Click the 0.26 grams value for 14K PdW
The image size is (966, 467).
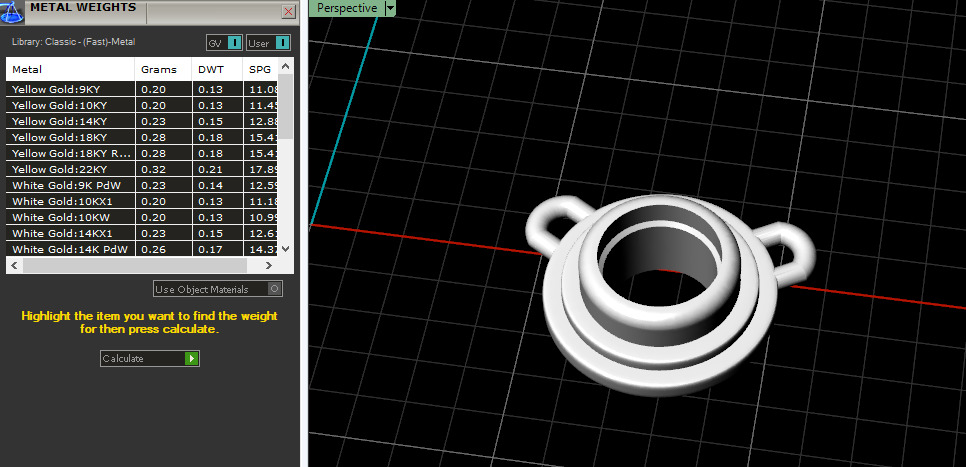click(x=153, y=250)
